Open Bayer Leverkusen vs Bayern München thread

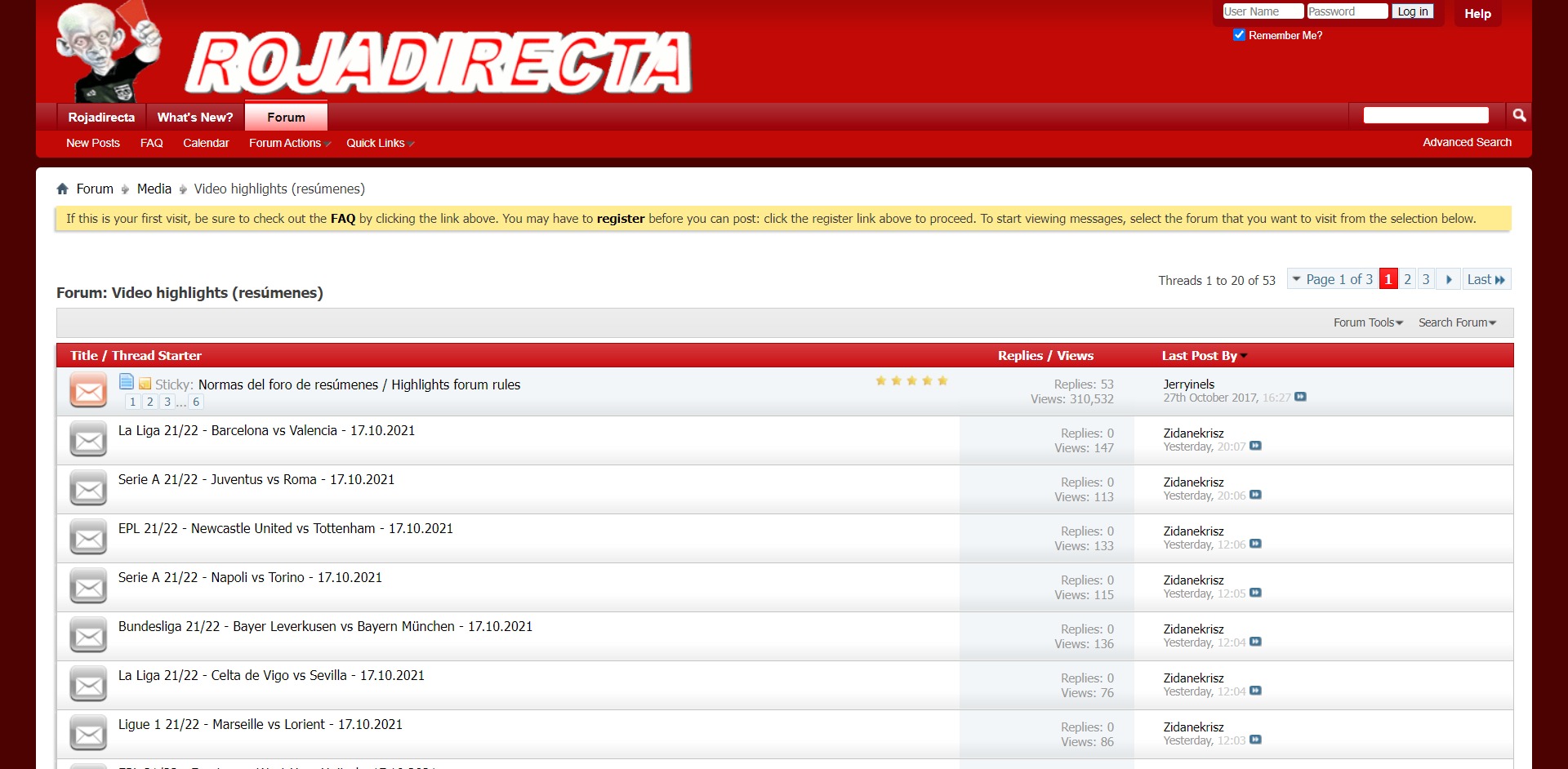325,627
